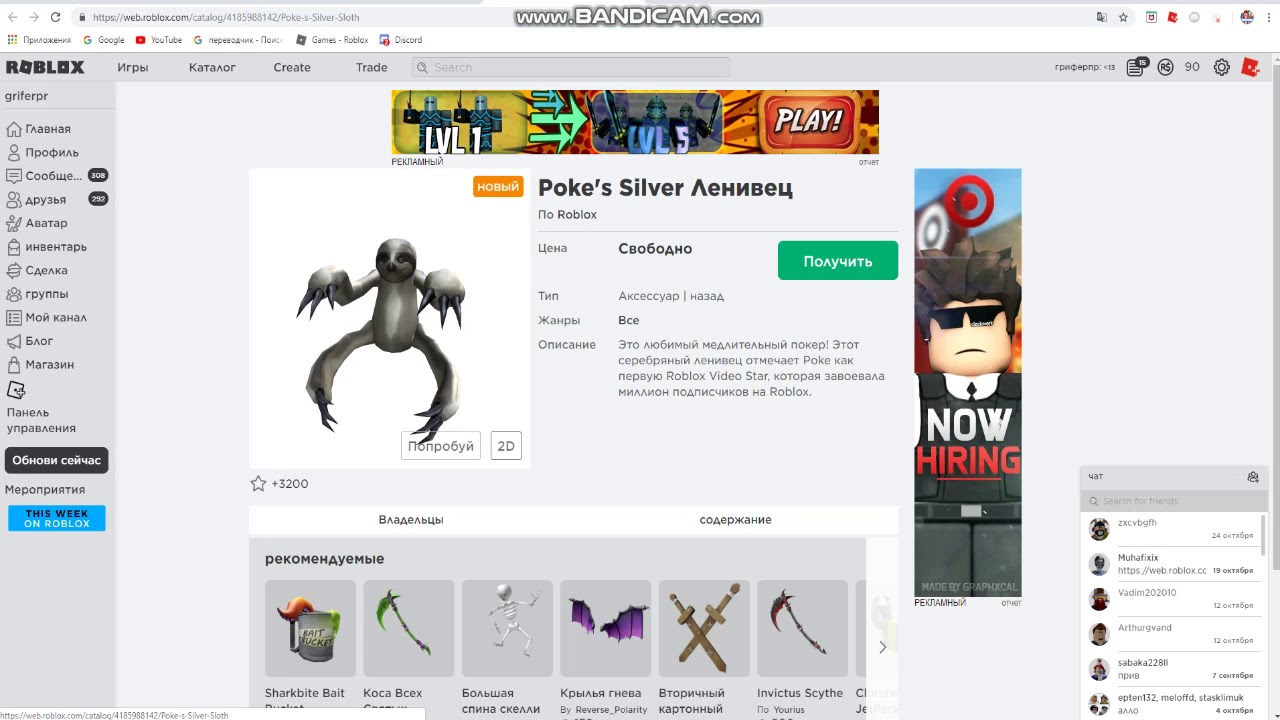Click the Профиль person icon in sidebar
The height and width of the screenshot is (720, 1280).
(x=14, y=152)
